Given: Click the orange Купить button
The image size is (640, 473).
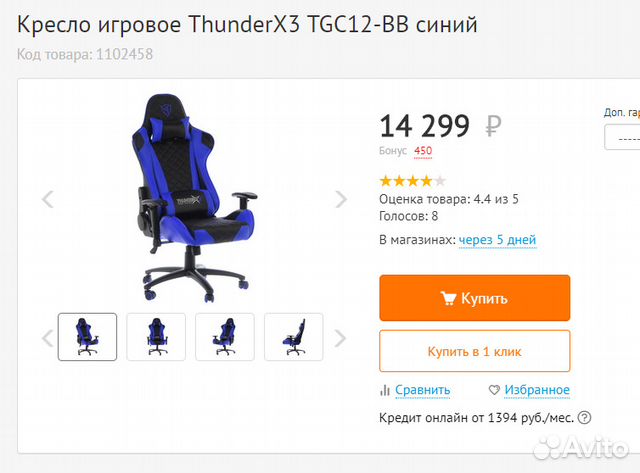Looking at the screenshot, I should (474, 298).
